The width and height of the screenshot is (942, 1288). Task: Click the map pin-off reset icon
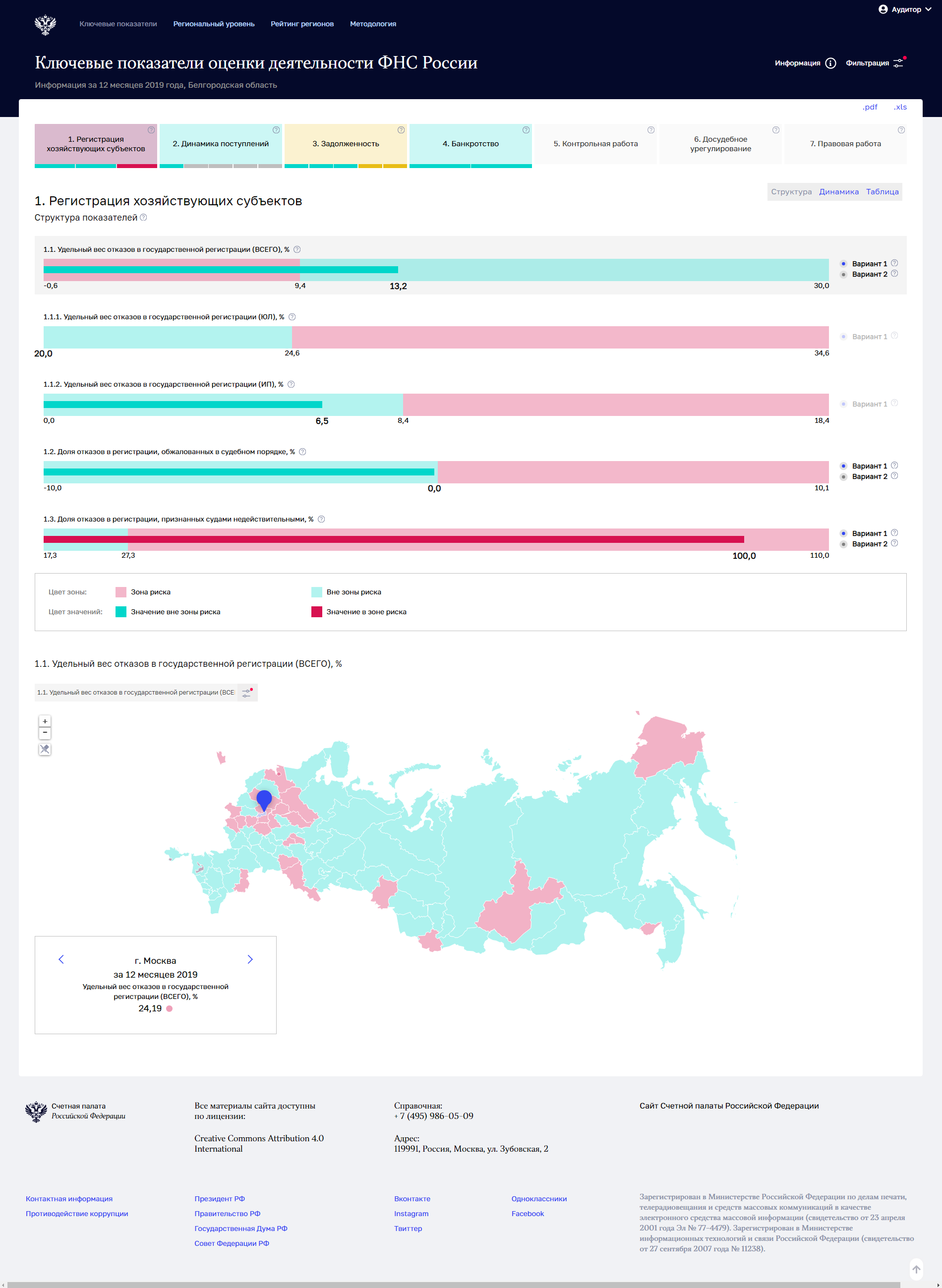coord(45,749)
